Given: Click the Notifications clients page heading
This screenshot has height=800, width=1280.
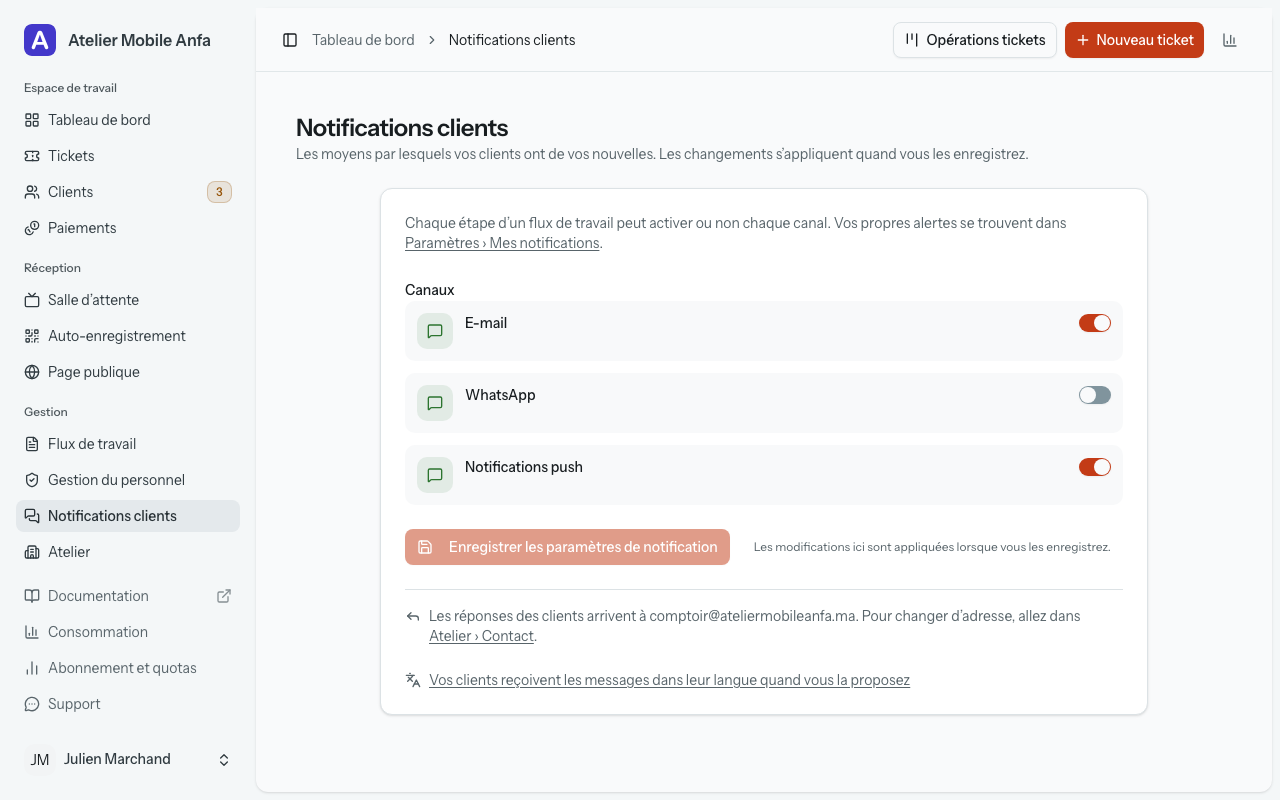Looking at the screenshot, I should [x=402, y=128].
